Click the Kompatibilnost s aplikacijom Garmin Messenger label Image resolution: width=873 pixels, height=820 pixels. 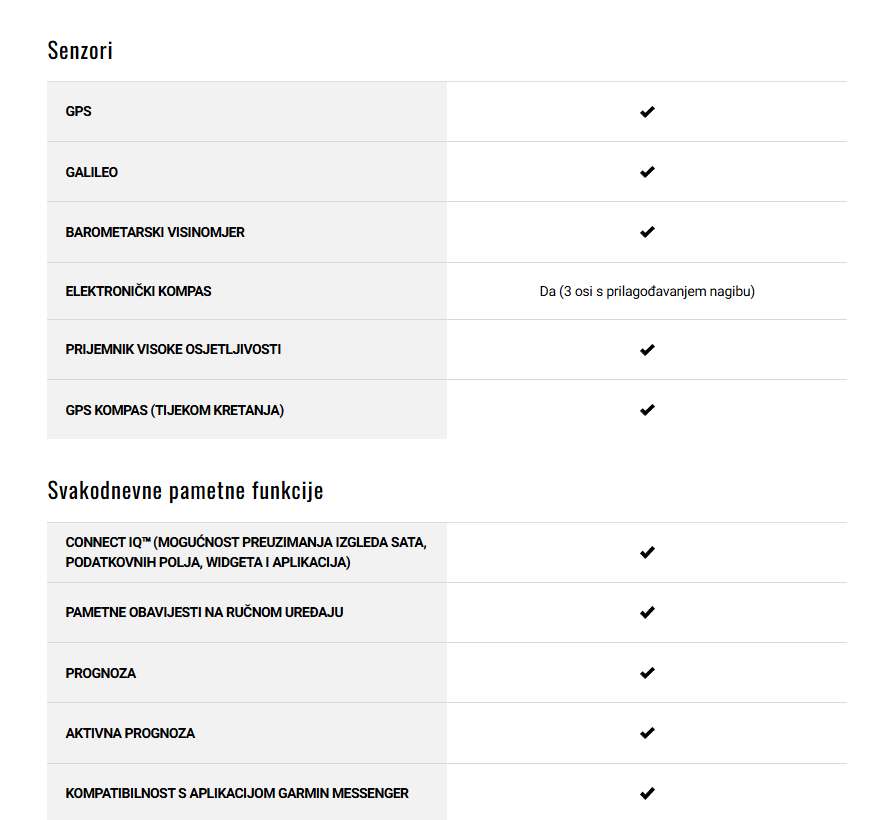pos(237,793)
